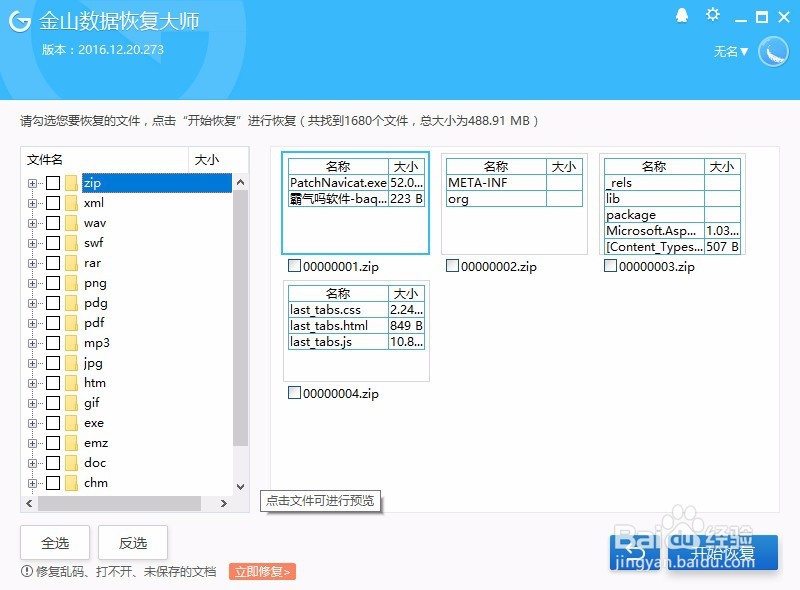Click the 开始恢复 button
800x590 pixels.
click(722, 553)
